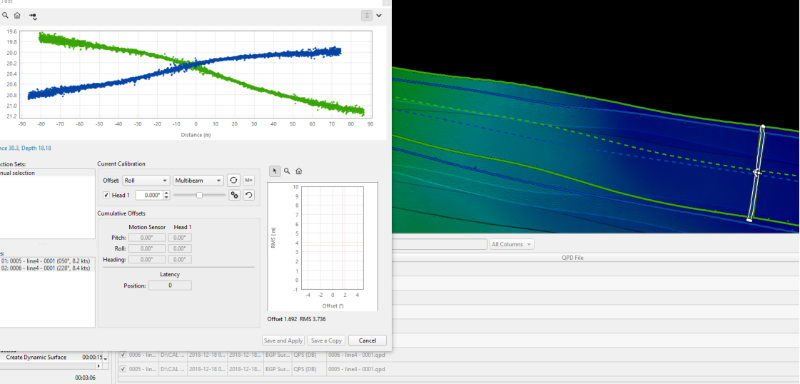
Task: Open the Multibeam system dropdown
Action: click(x=198, y=181)
